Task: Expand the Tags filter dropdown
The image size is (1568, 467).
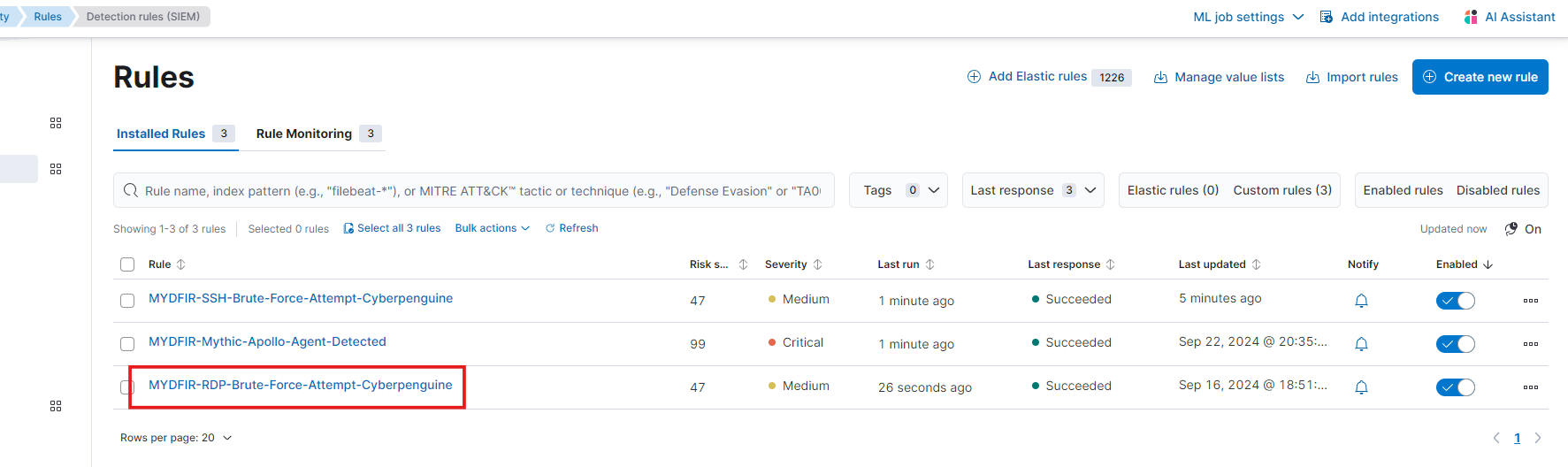Action: (x=899, y=190)
